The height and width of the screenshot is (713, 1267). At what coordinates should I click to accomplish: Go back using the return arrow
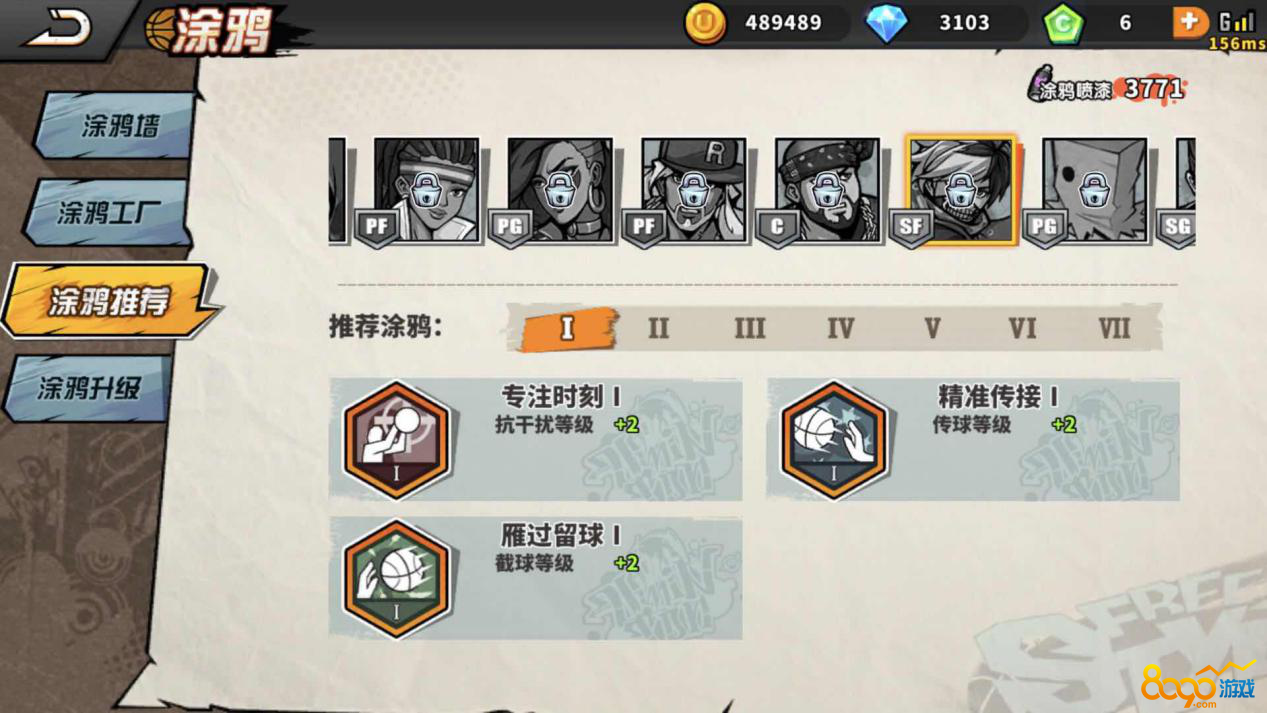click(x=58, y=27)
